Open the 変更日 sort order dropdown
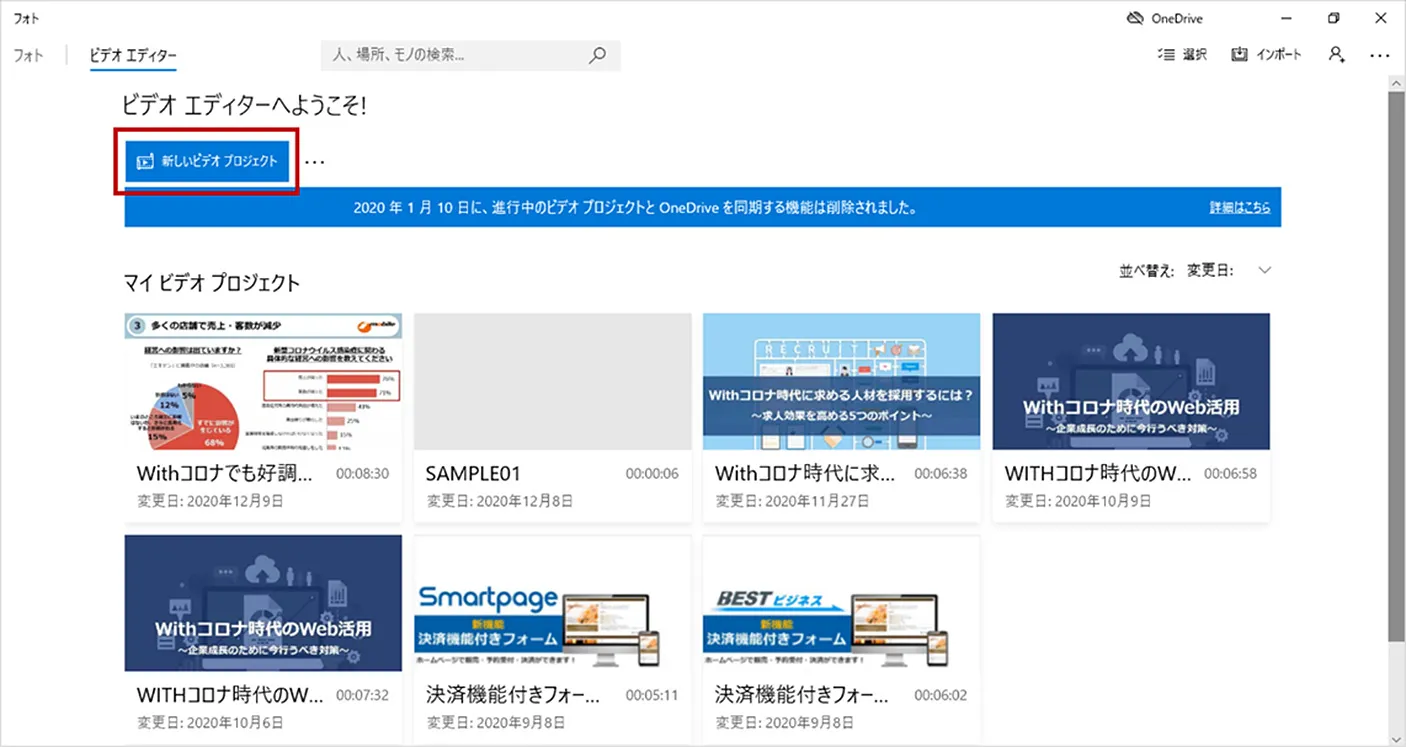1406x747 pixels. tap(1263, 269)
